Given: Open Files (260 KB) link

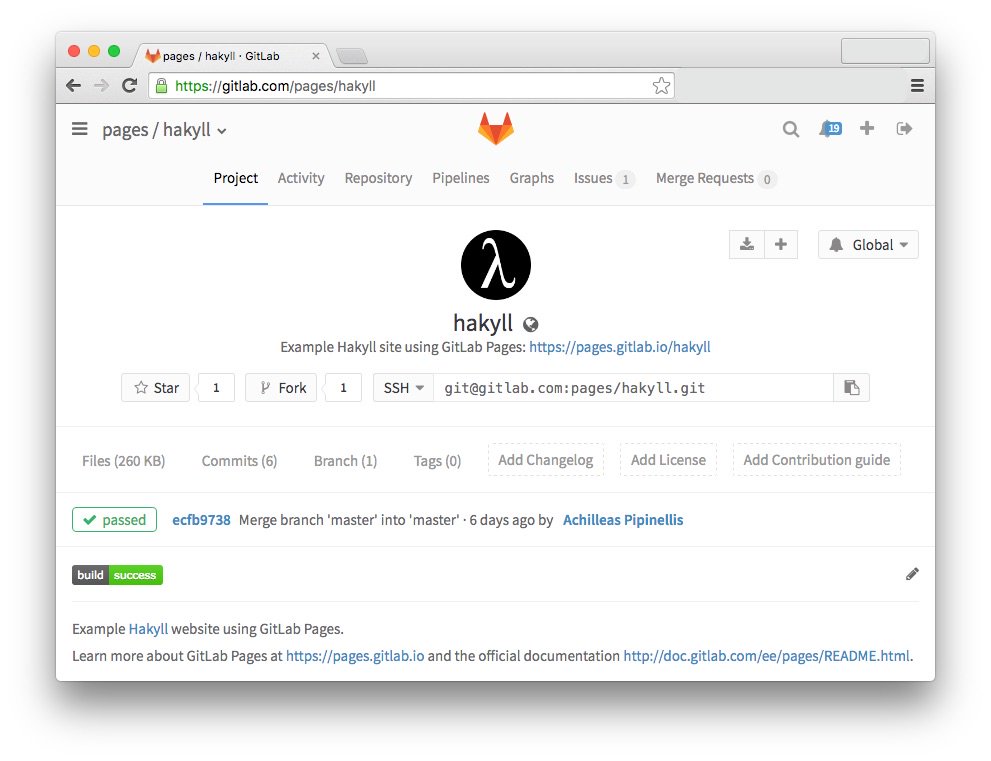Looking at the screenshot, I should (123, 461).
